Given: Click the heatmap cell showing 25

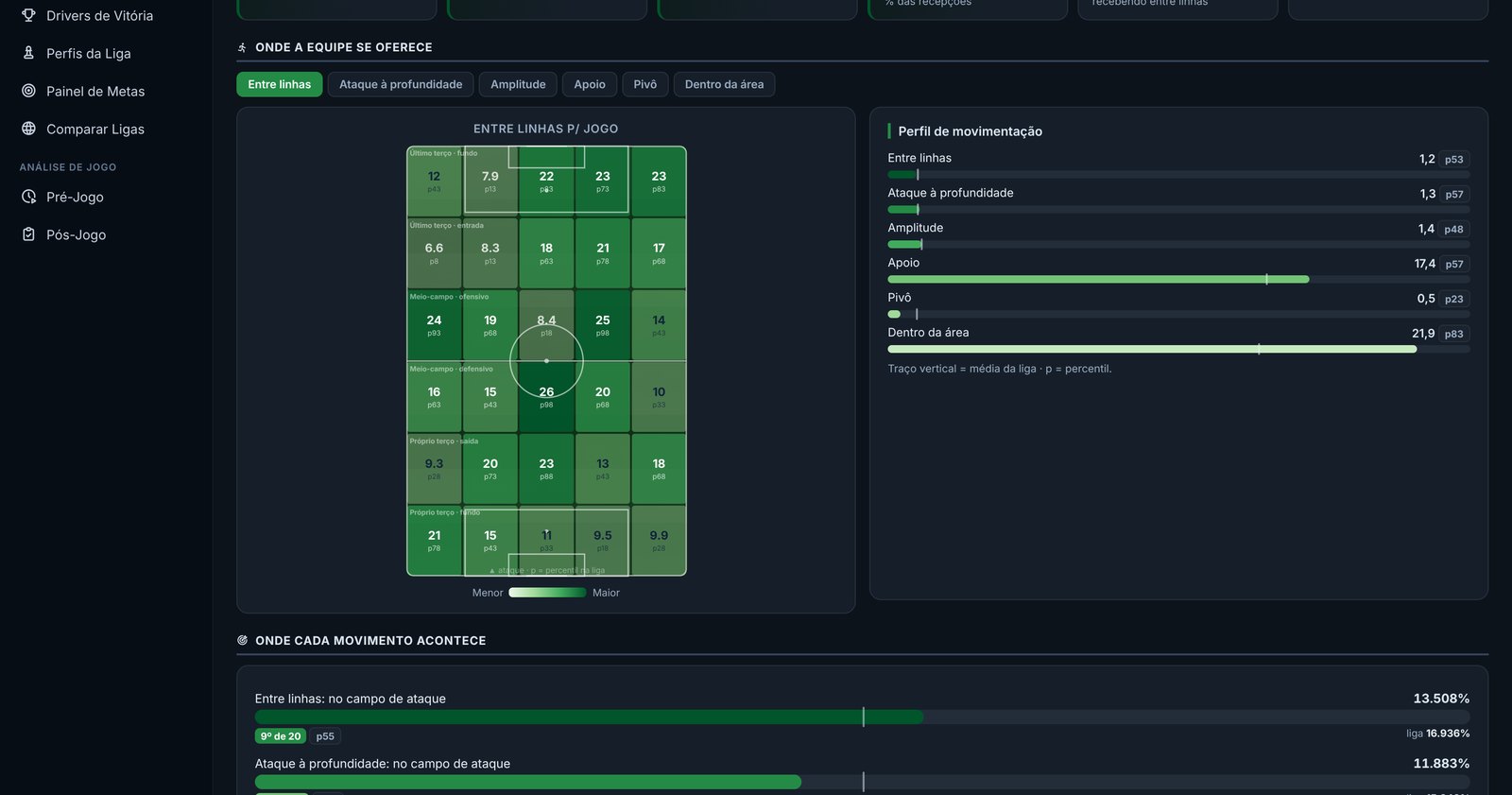Looking at the screenshot, I should point(603,325).
